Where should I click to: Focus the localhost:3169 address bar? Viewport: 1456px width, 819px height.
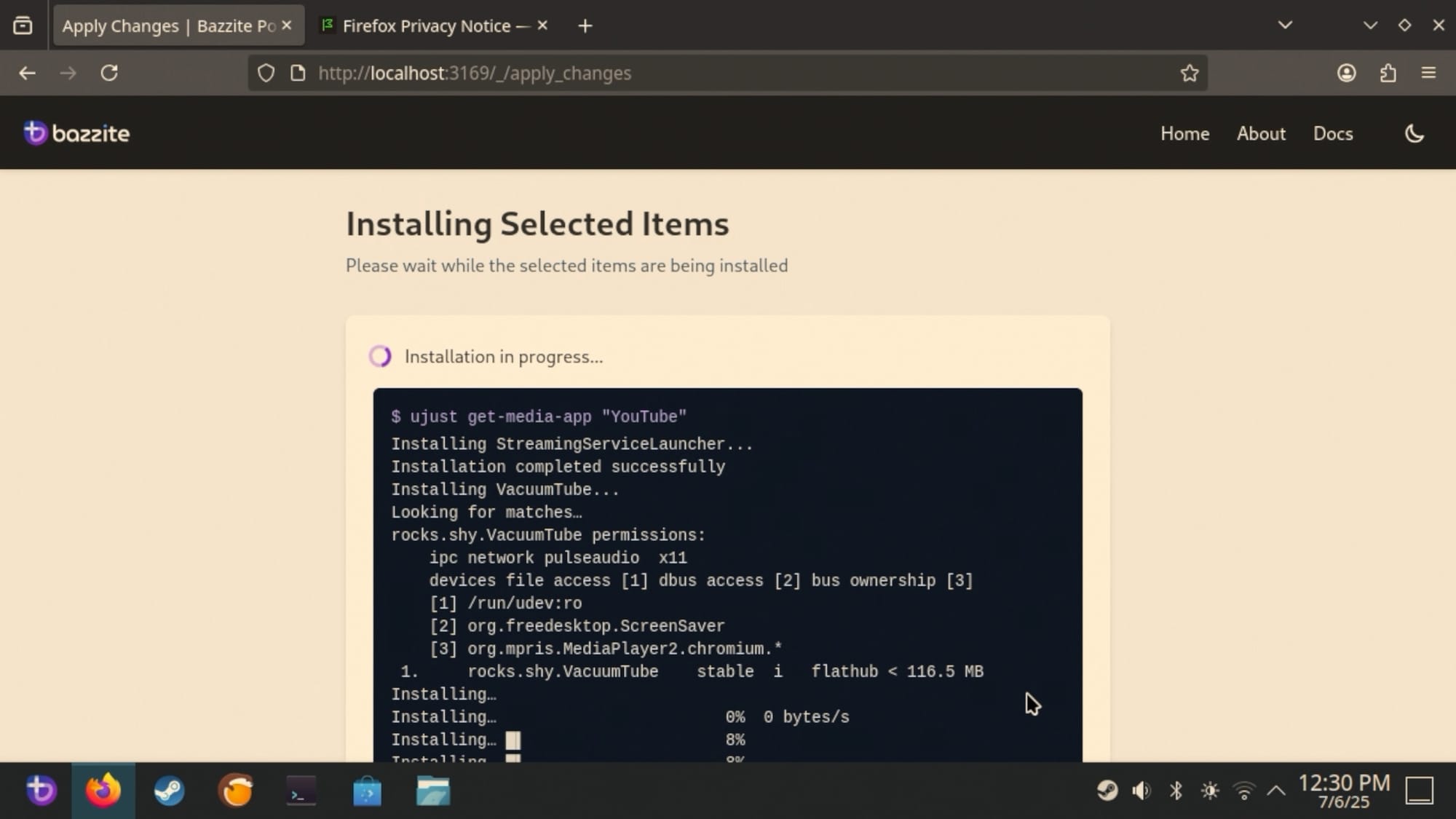728,73
